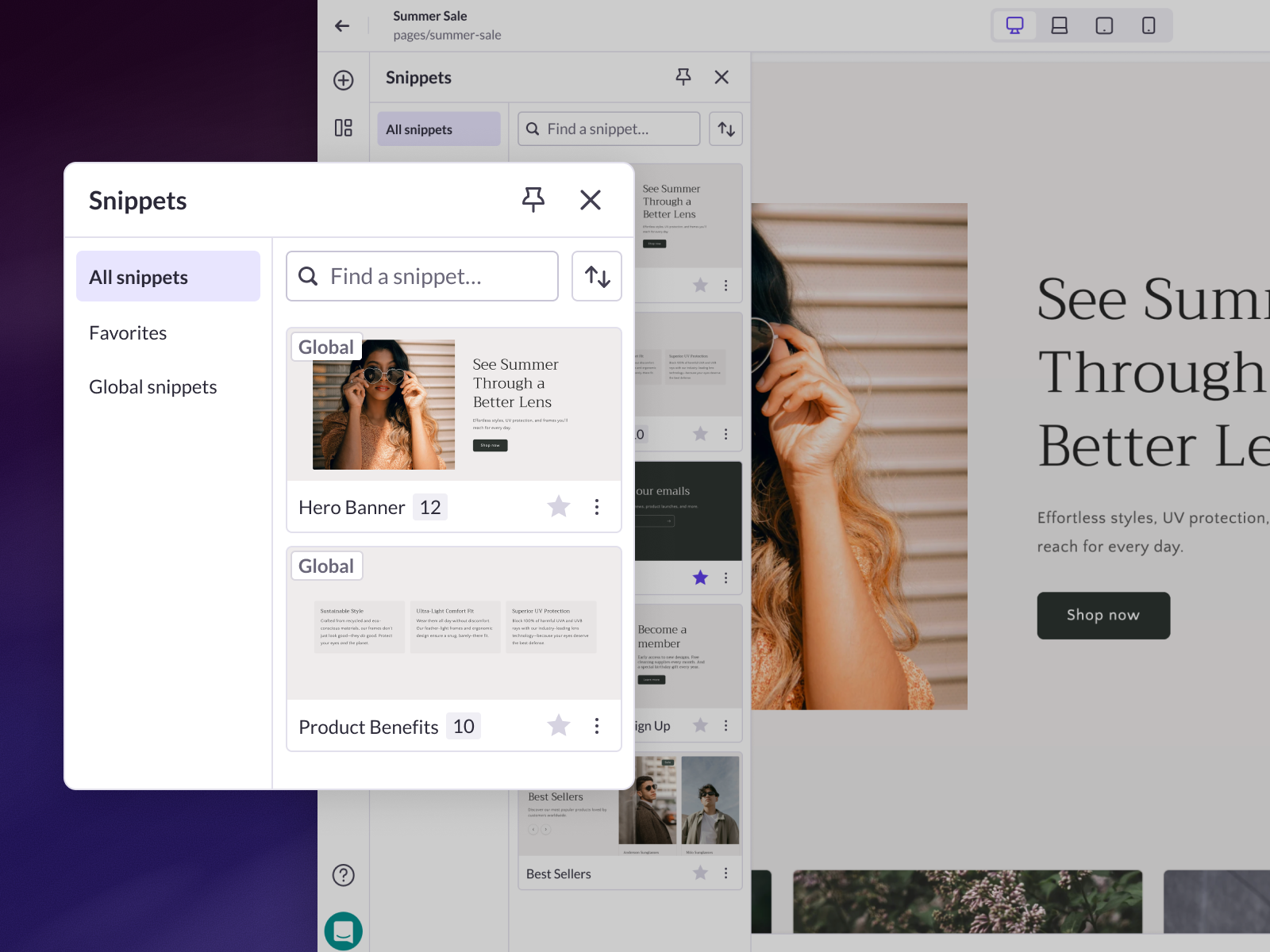Click Product Benefits snippet thumbnail
This screenshot has height=952, width=1270.
click(454, 624)
